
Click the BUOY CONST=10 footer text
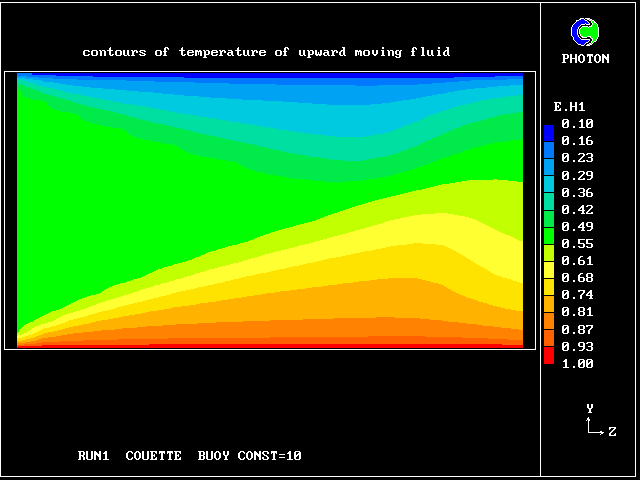[249, 456]
